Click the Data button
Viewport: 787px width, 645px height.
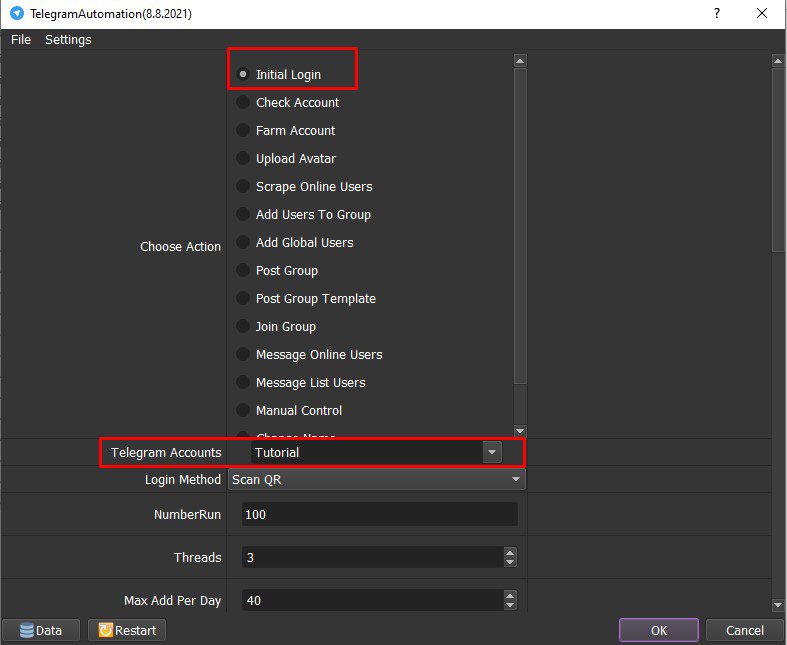[x=41, y=630]
